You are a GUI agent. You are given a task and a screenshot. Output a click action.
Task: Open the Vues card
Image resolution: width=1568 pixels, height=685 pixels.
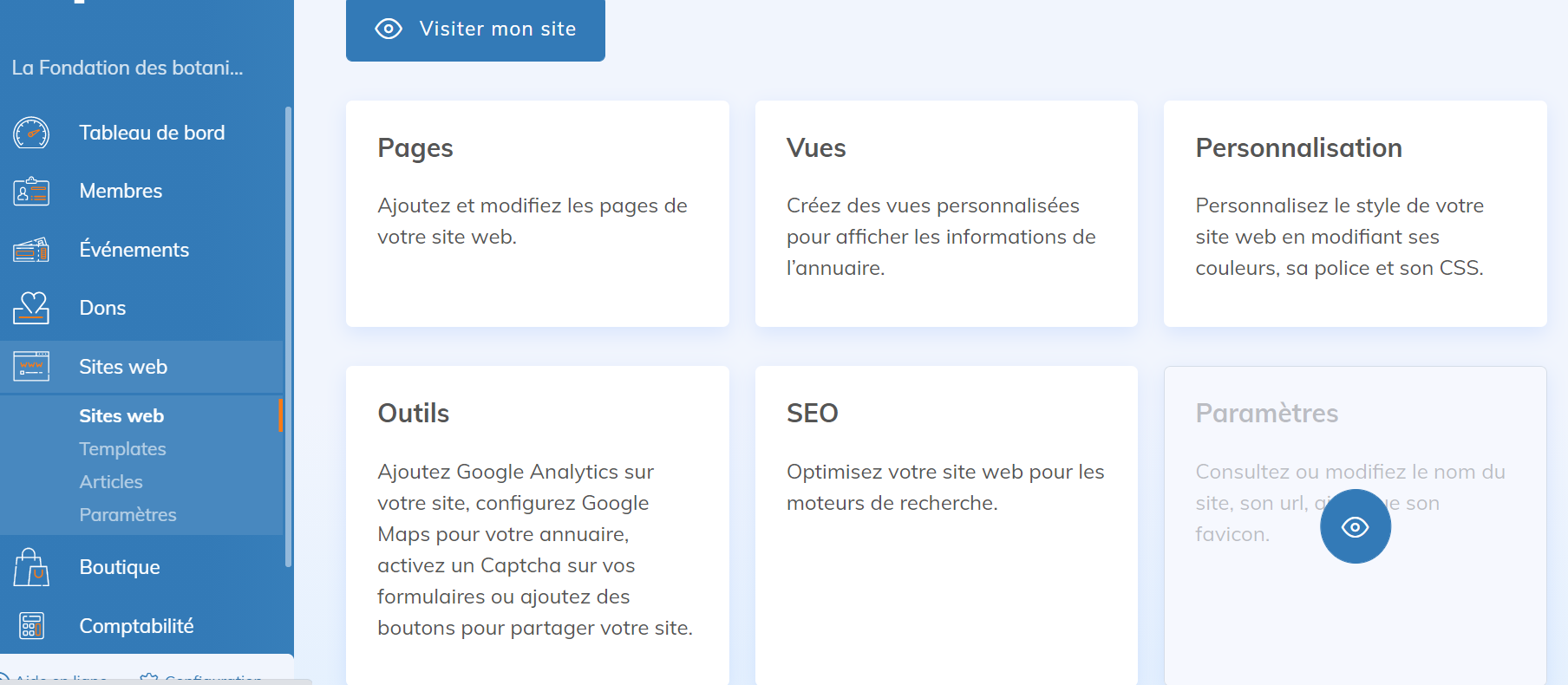pos(945,213)
